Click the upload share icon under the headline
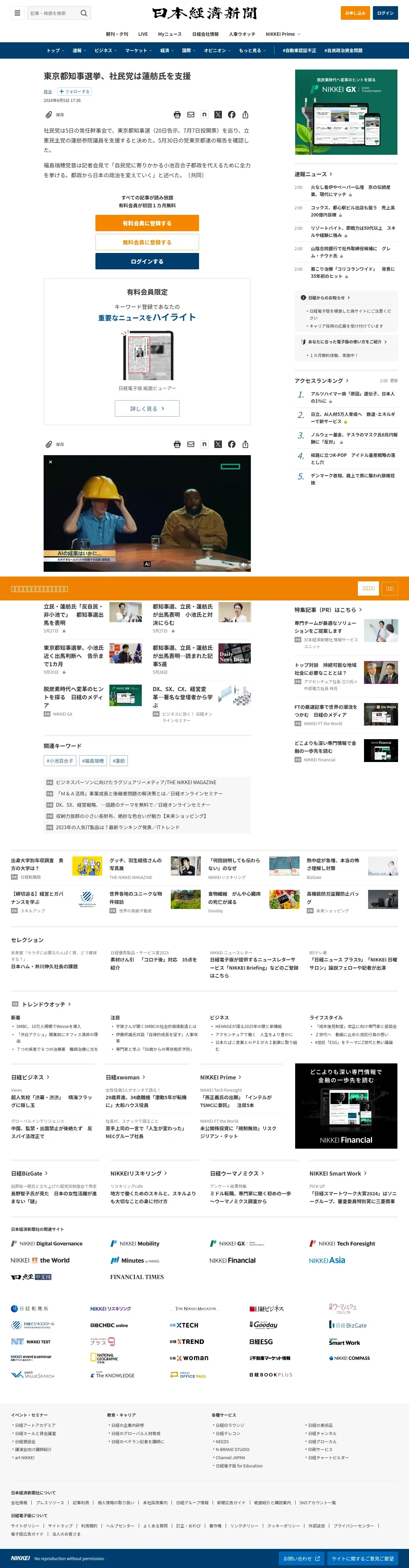Viewport: 409px width, 1568px height. click(245, 115)
